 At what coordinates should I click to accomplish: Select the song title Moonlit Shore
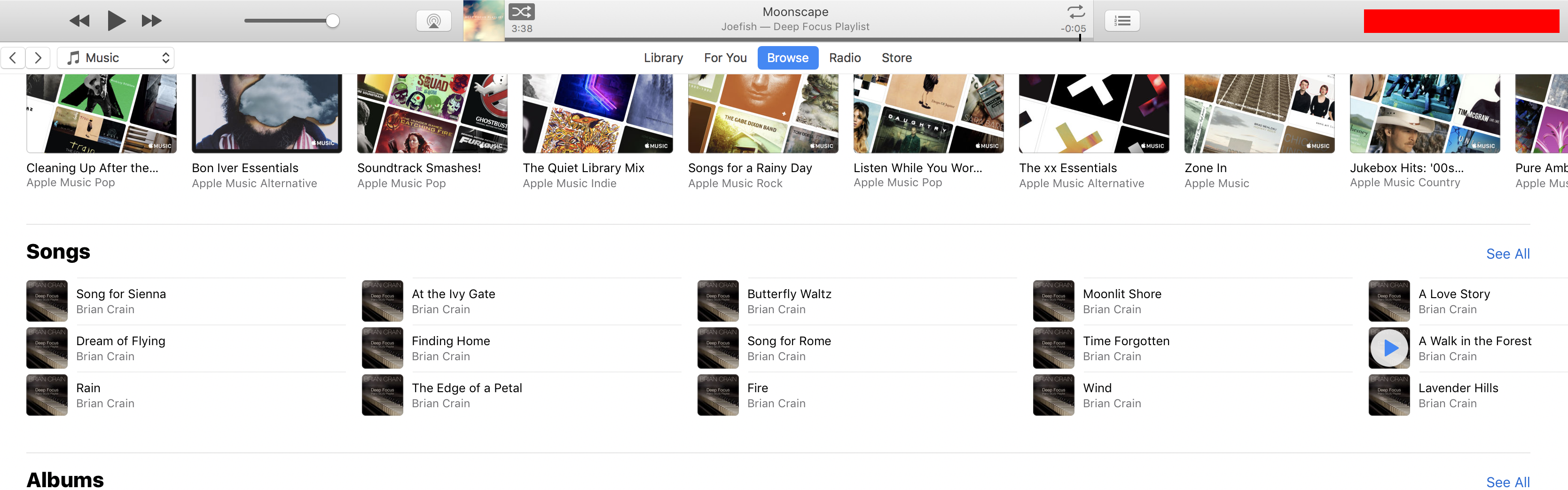(1122, 294)
